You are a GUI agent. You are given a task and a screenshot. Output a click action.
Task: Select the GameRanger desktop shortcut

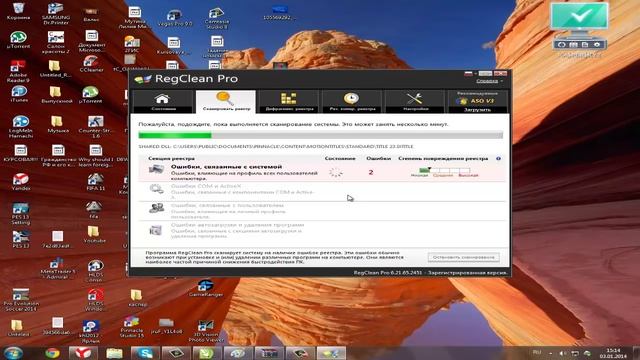coord(206,288)
